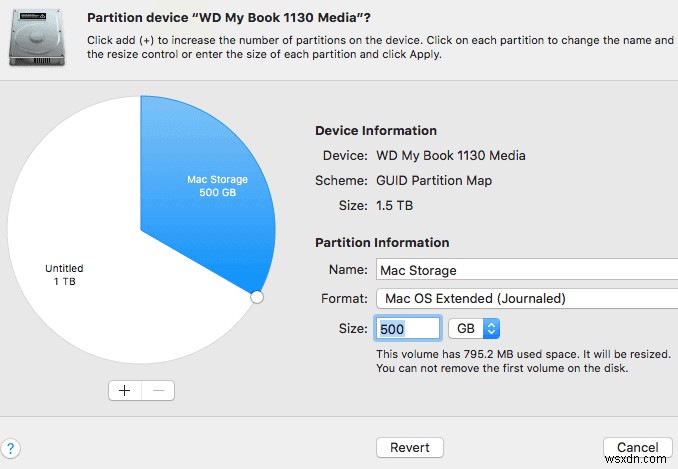
Task: Click the pie chart resize handle
Action: point(256,297)
